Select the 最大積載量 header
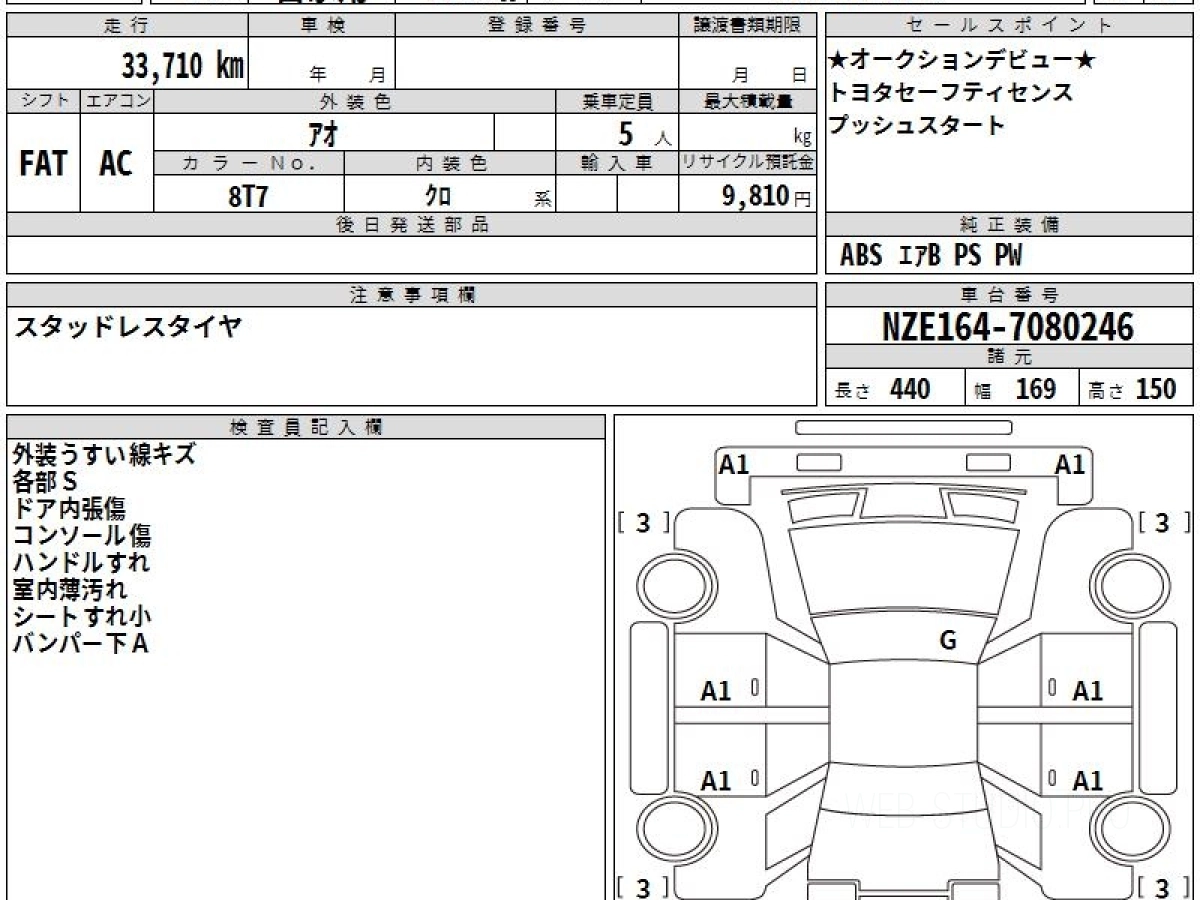 [x=747, y=101]
